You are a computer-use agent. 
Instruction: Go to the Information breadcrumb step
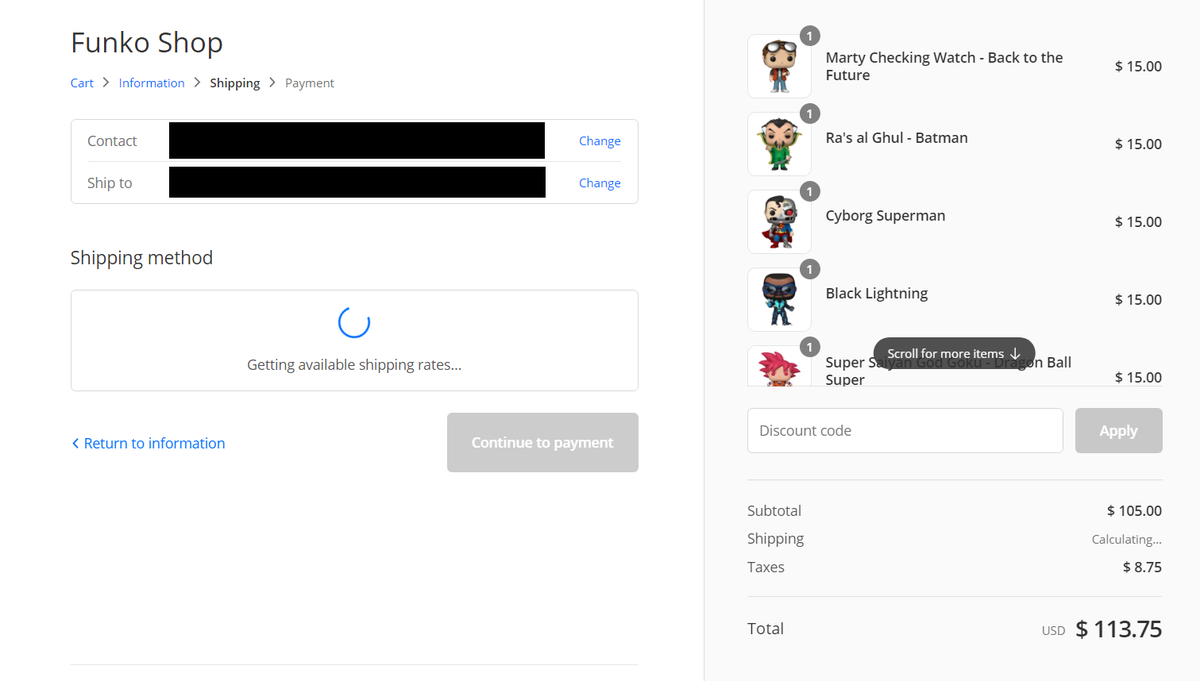[151, 83]
